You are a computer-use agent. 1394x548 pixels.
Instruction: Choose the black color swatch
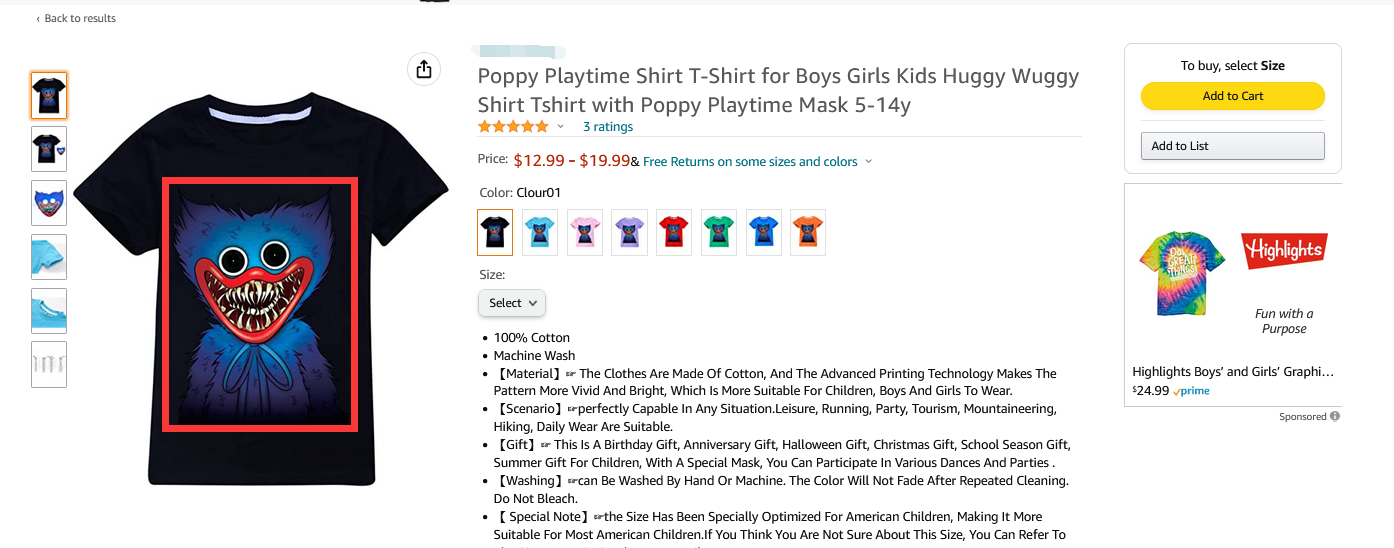pyautogui.click(x=495, y=233)
